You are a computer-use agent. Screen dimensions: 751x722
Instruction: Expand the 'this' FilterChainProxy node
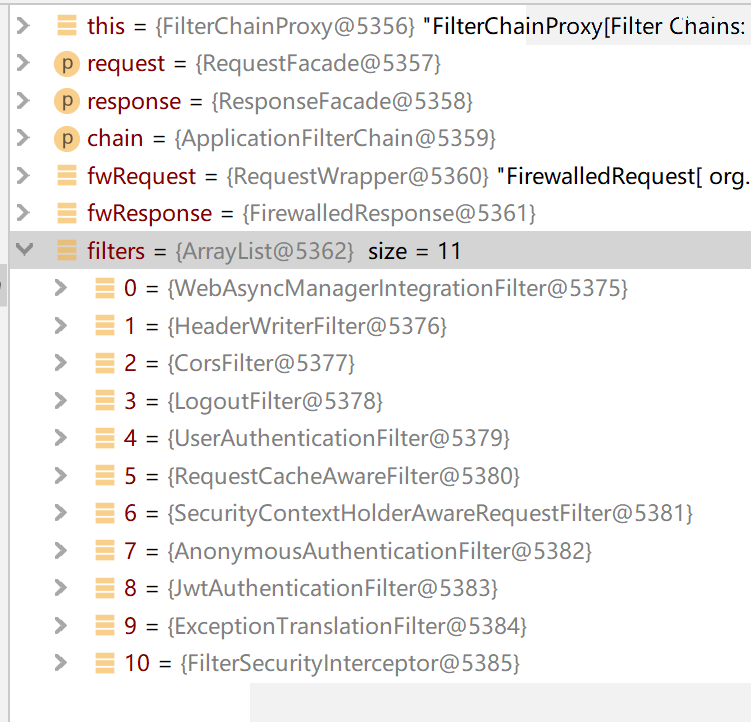pos(24,26)
